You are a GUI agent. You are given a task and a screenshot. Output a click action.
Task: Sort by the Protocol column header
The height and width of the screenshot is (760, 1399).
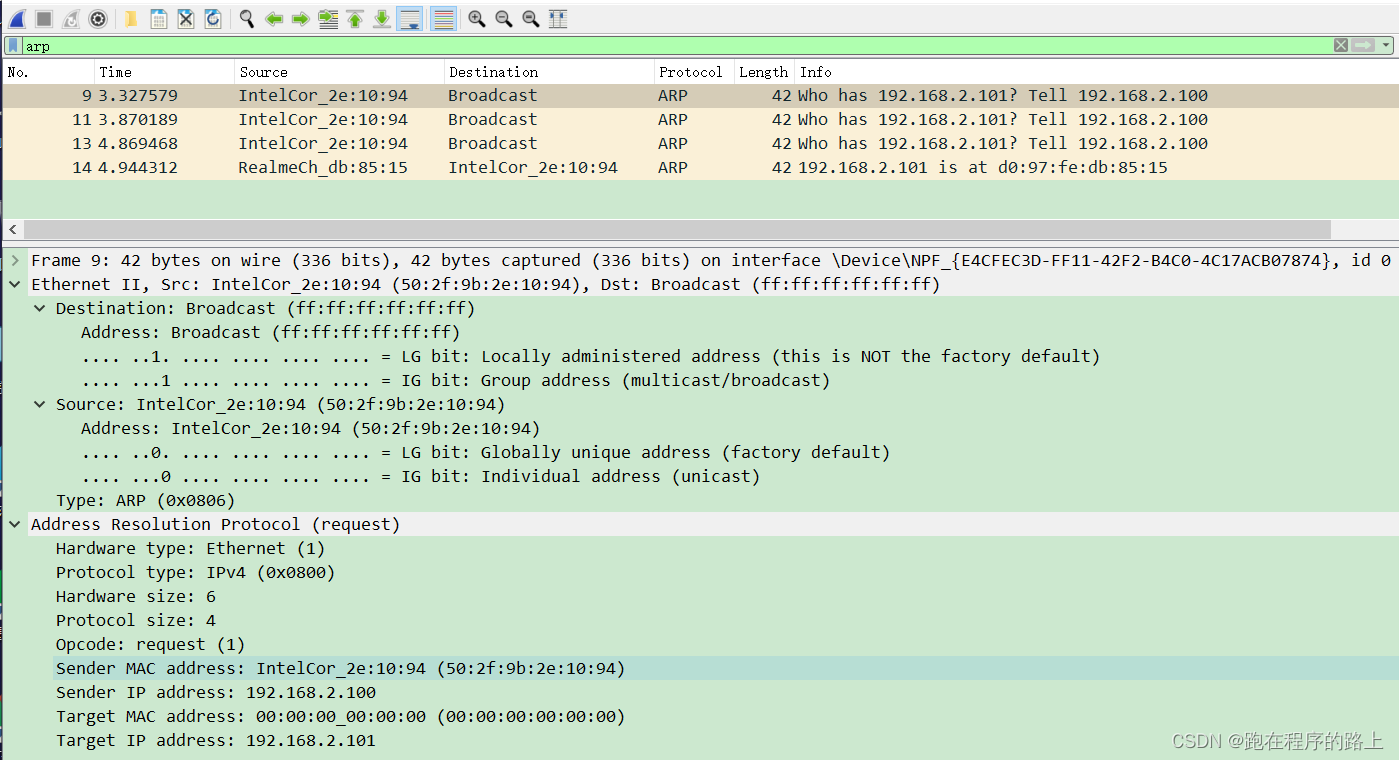pyautogui.click(x=694, y=72)
